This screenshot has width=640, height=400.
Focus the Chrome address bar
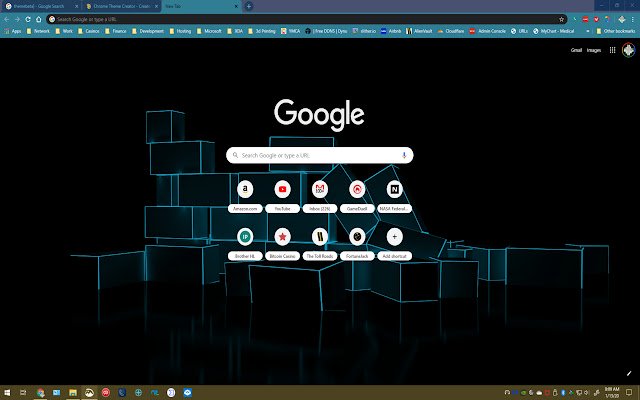click(x=306, y=19)
